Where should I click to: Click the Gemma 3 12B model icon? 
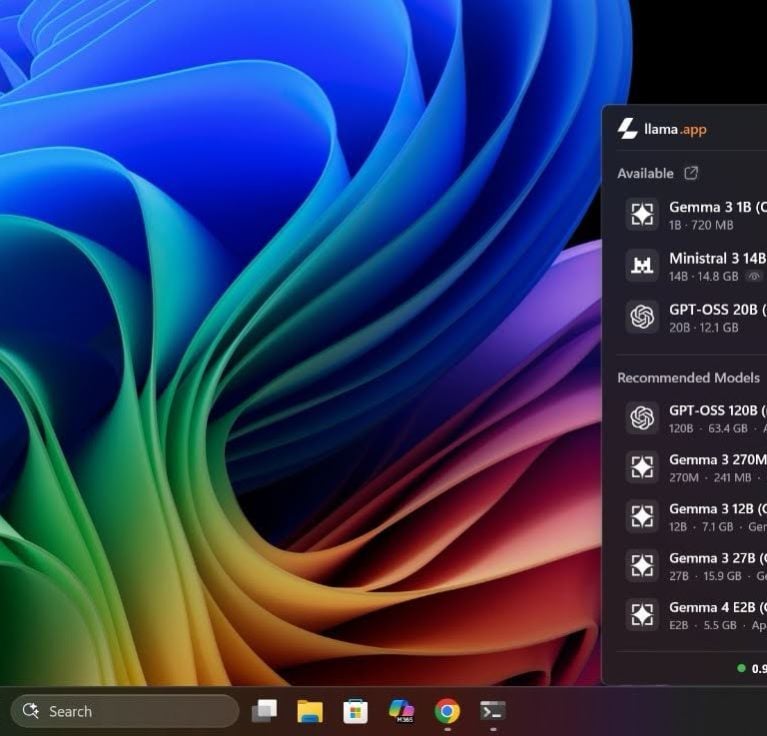642,516
